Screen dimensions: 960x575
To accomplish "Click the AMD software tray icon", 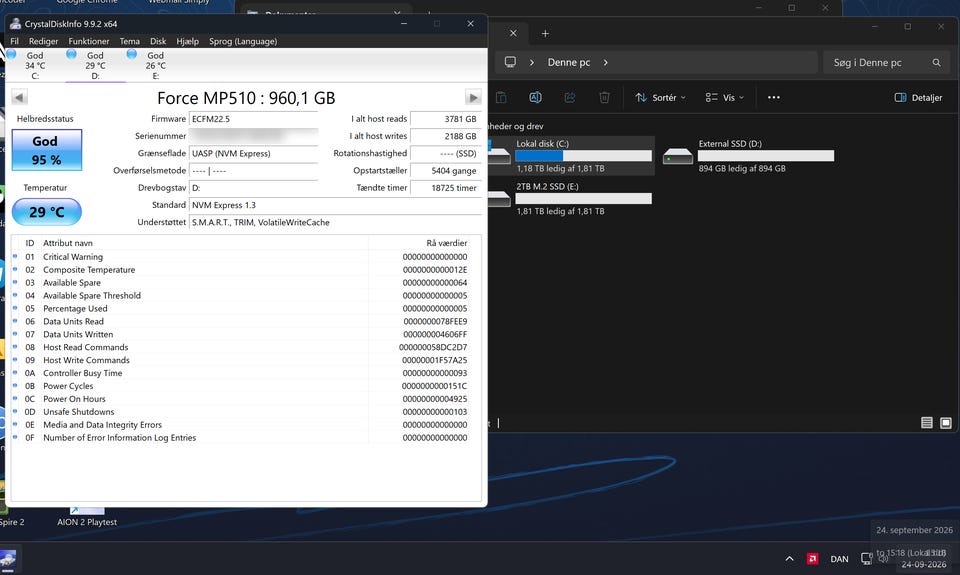I will [x=812, y=558].
